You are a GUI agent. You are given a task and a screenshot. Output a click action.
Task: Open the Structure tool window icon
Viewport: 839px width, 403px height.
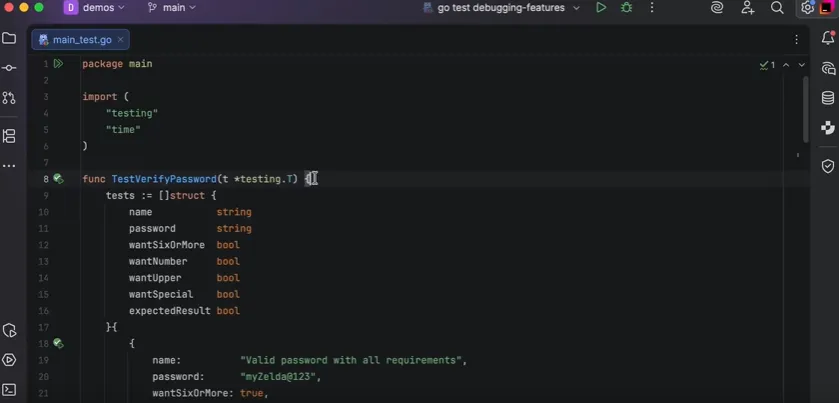coord(9,136)
